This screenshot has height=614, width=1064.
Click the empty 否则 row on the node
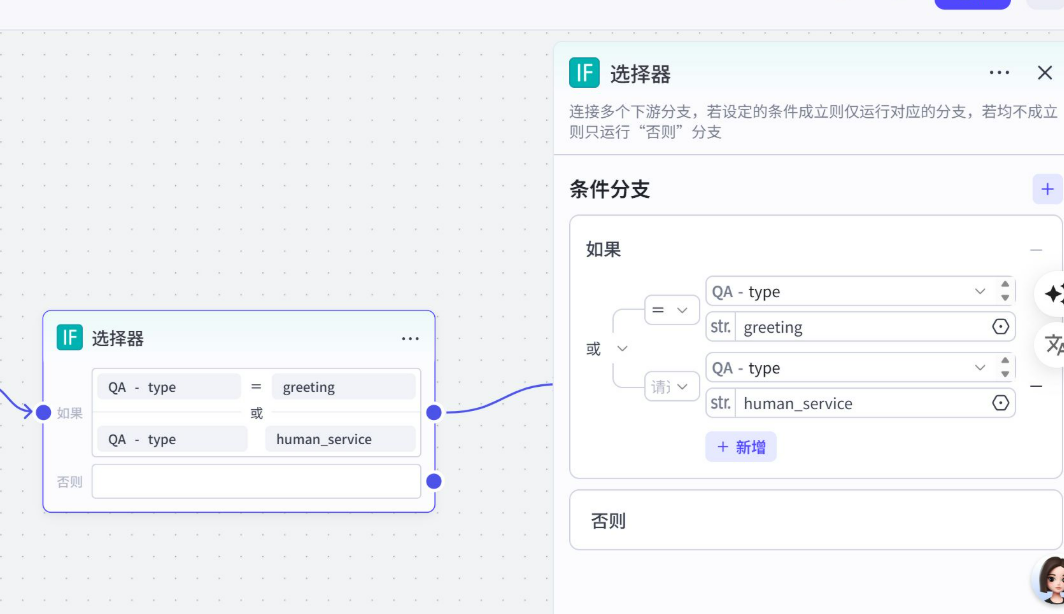256,482
